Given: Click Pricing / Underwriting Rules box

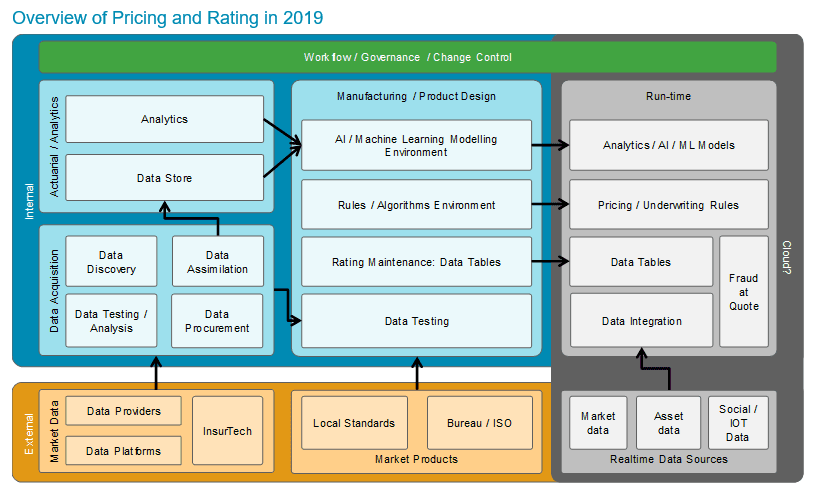Looking at the screenshot, I should (668, 205).
